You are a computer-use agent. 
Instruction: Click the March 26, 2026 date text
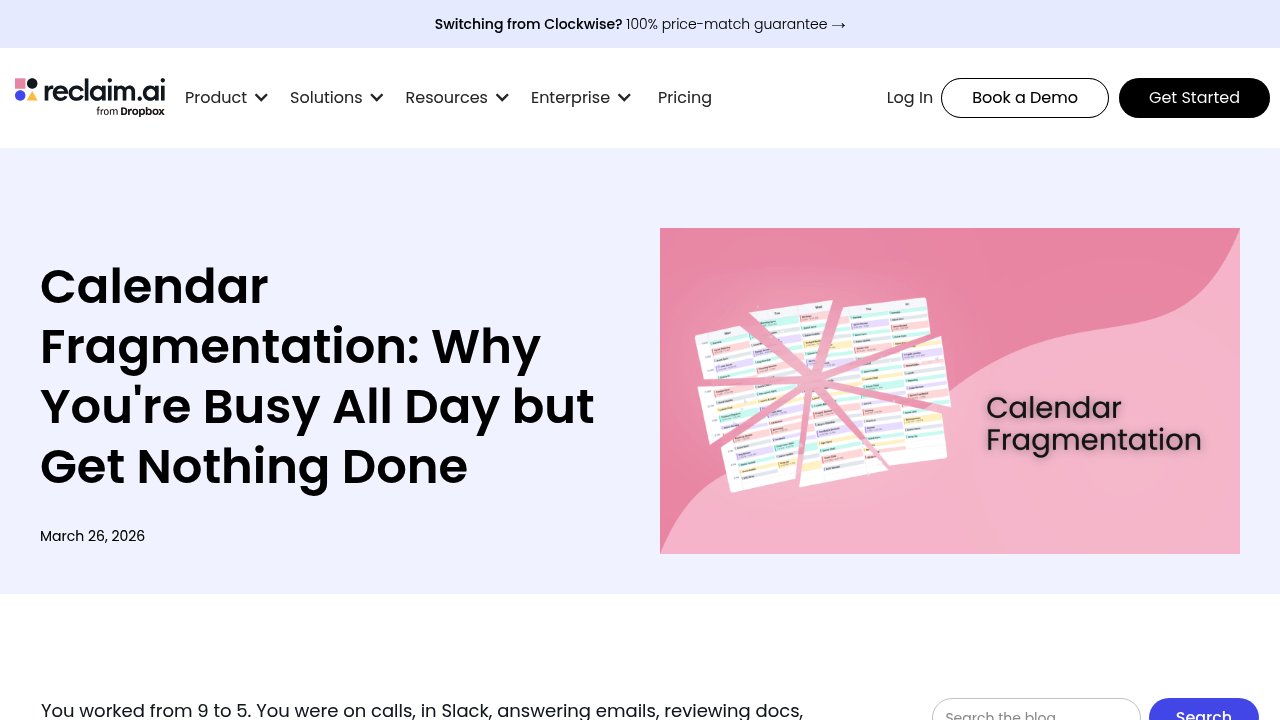(x=92, y=536)
